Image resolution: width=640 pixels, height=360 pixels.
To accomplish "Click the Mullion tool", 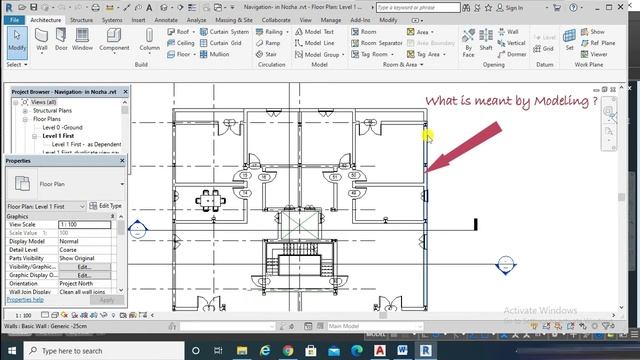I will pyautogui.click(x=215, y=54).
